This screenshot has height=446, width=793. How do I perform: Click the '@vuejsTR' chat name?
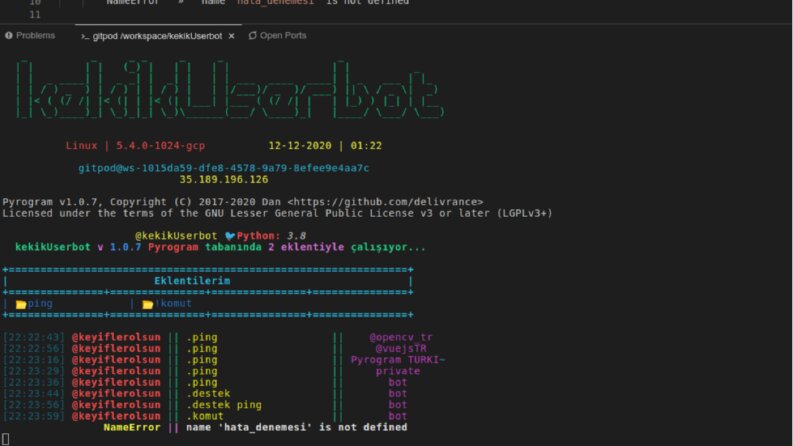401,348
